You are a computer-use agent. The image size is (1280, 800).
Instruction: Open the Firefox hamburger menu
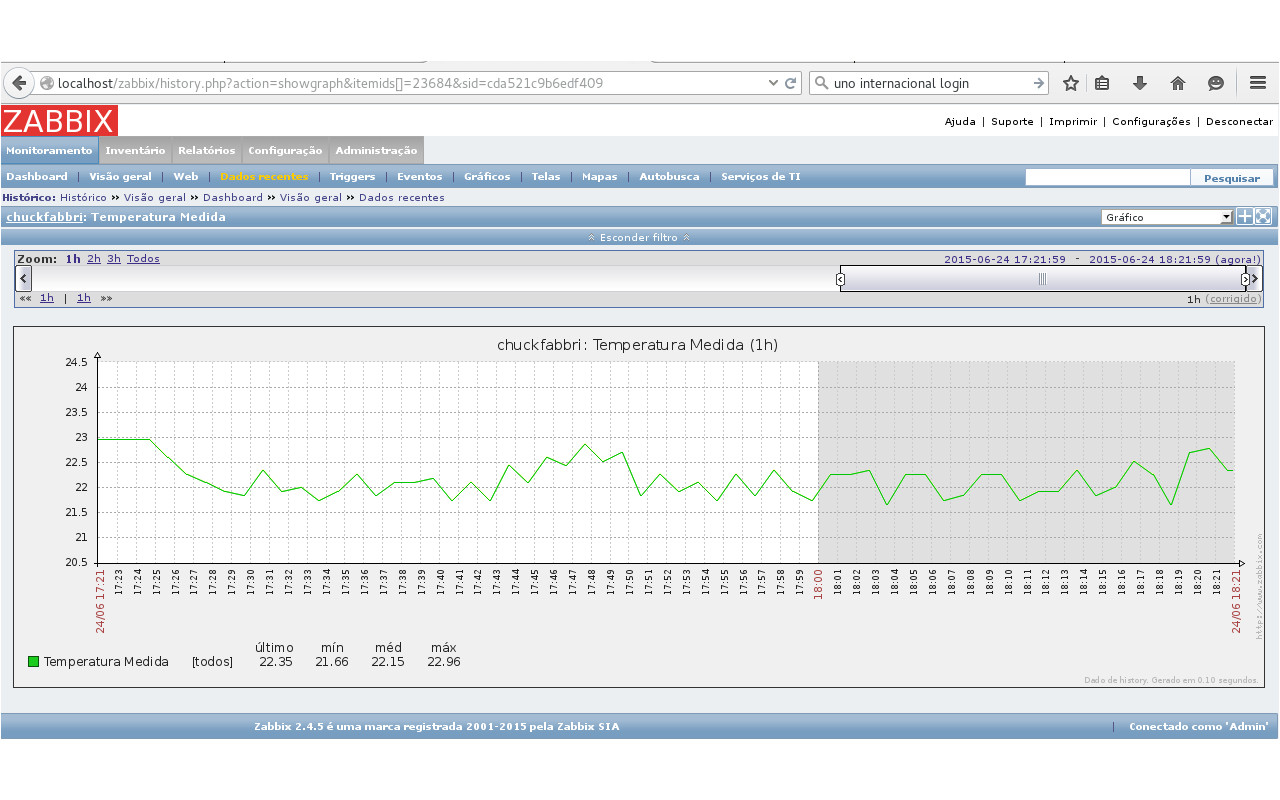point(1260,84)
